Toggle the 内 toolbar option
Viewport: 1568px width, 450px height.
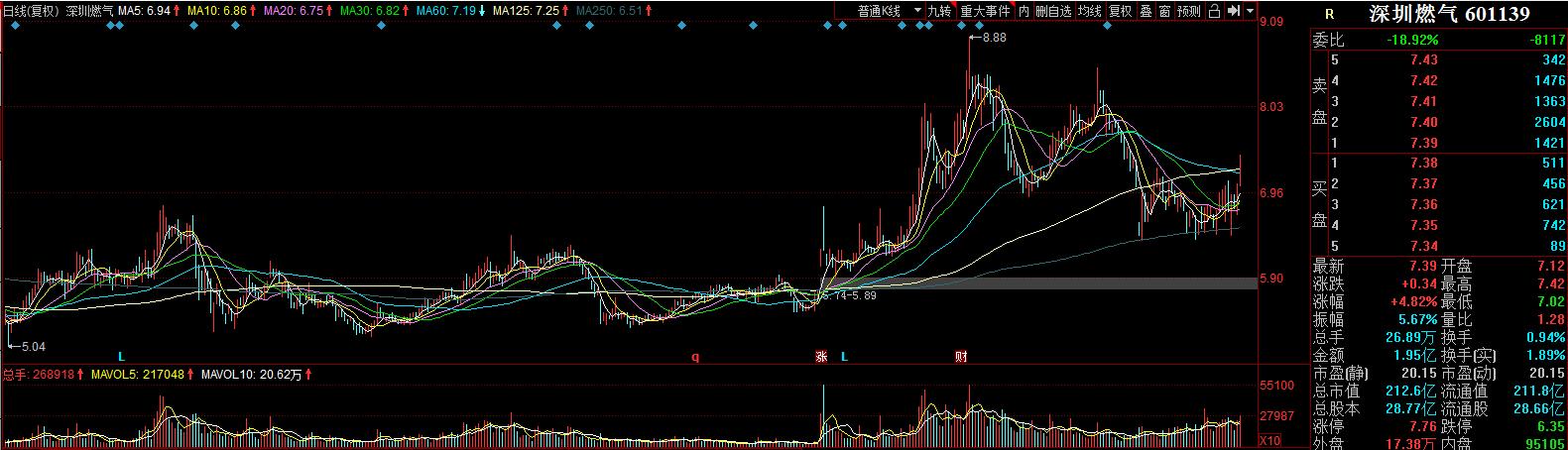pyautogui.click(x=1024, y=11)
